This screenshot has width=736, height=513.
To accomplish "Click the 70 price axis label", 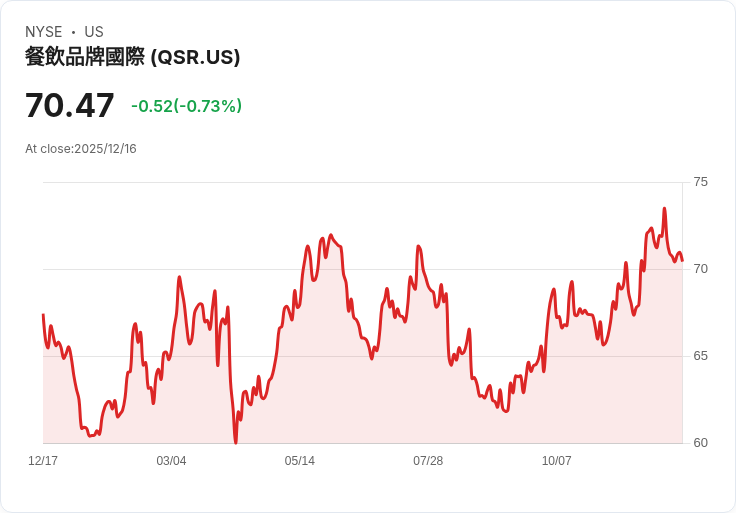I will [x=700, y=269].
